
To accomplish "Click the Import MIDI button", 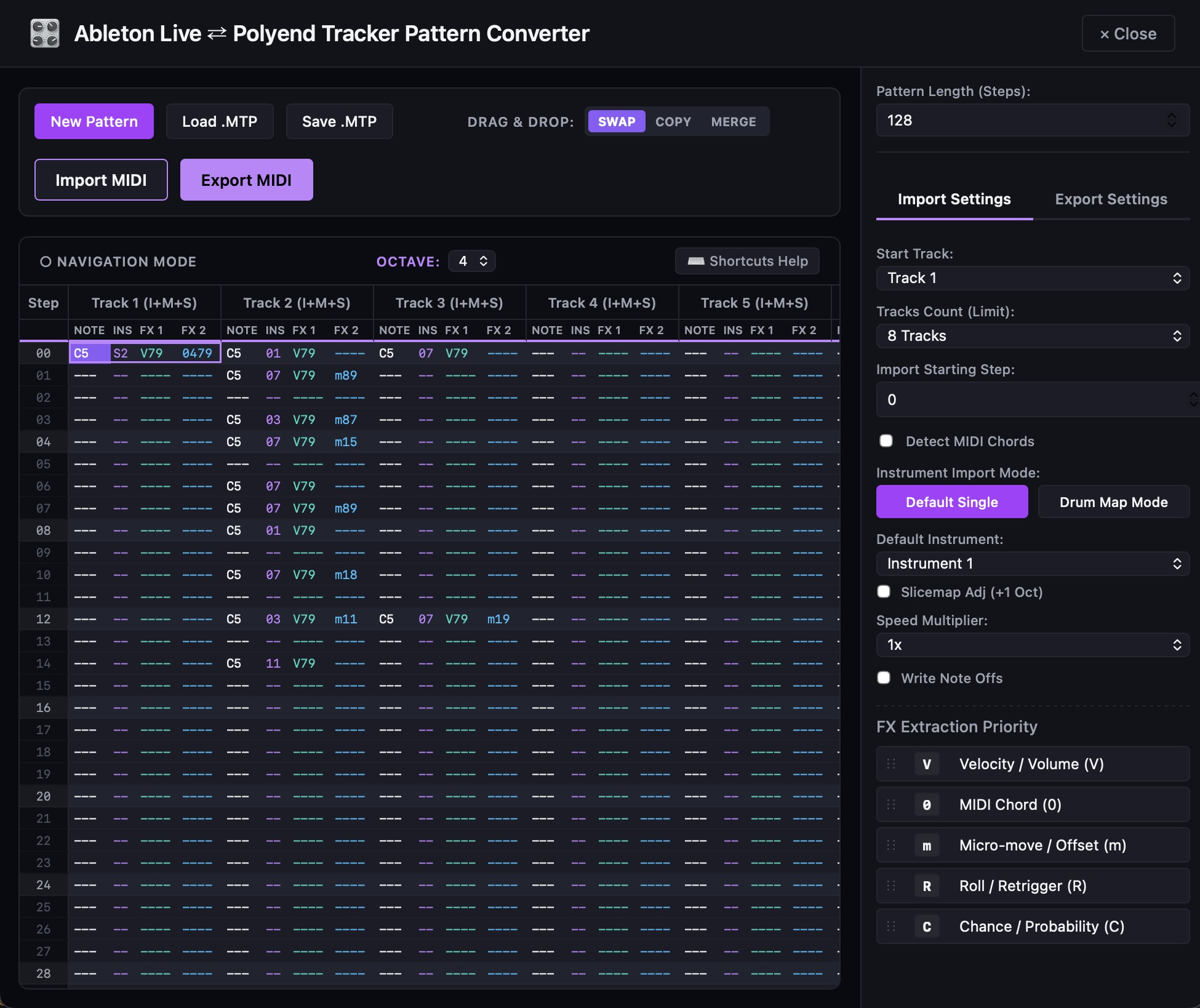I will [x=101, y=180].
